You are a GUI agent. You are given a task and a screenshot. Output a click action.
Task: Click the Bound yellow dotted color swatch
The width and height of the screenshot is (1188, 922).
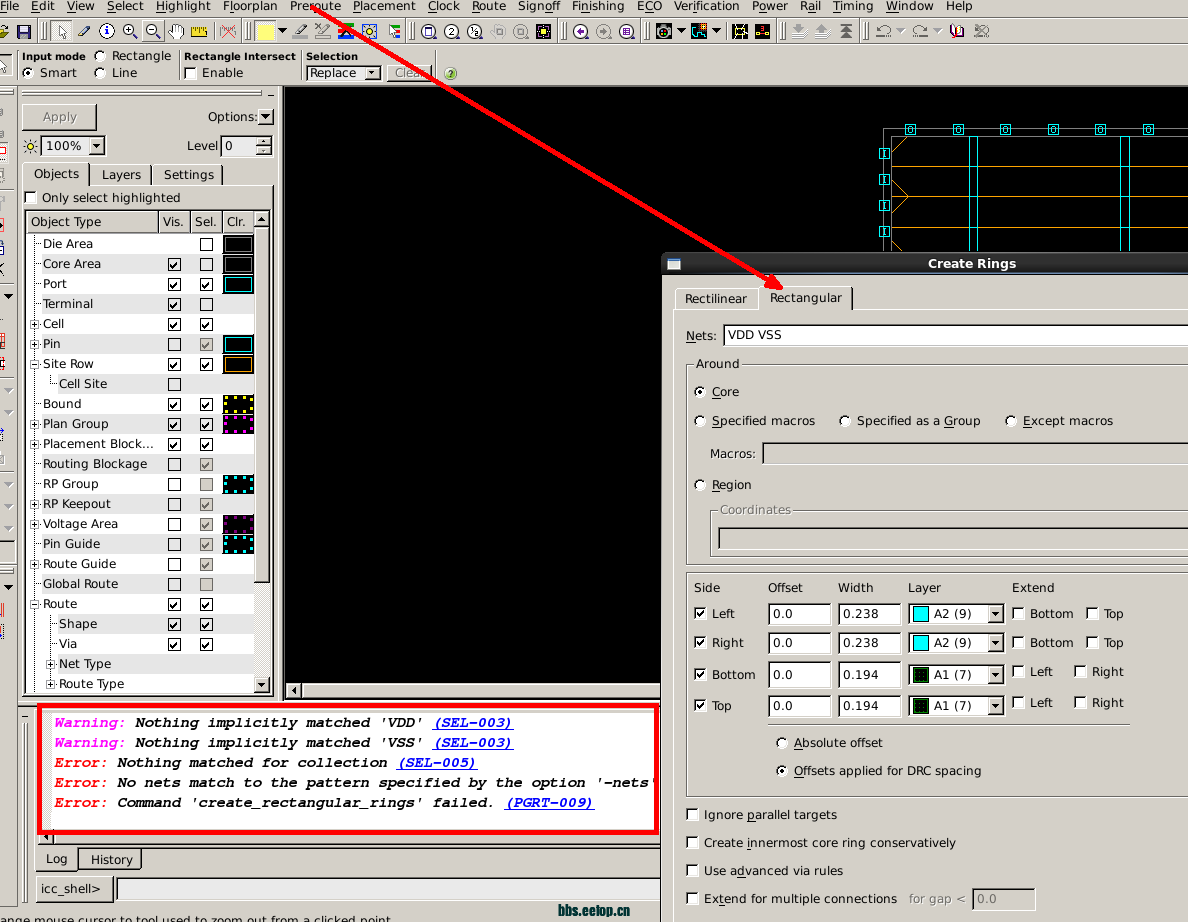coord(238,405)
